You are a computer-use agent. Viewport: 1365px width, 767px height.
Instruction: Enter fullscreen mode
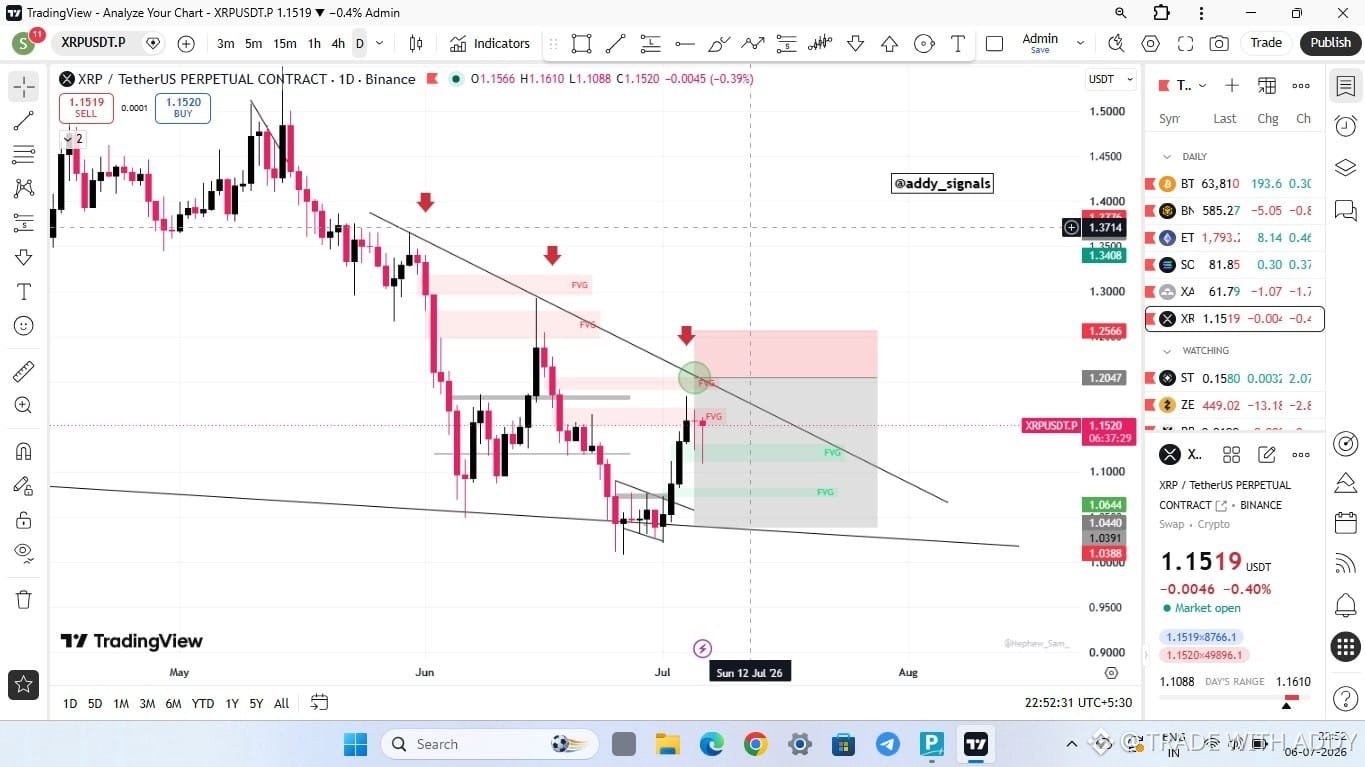click(1185, 43)
